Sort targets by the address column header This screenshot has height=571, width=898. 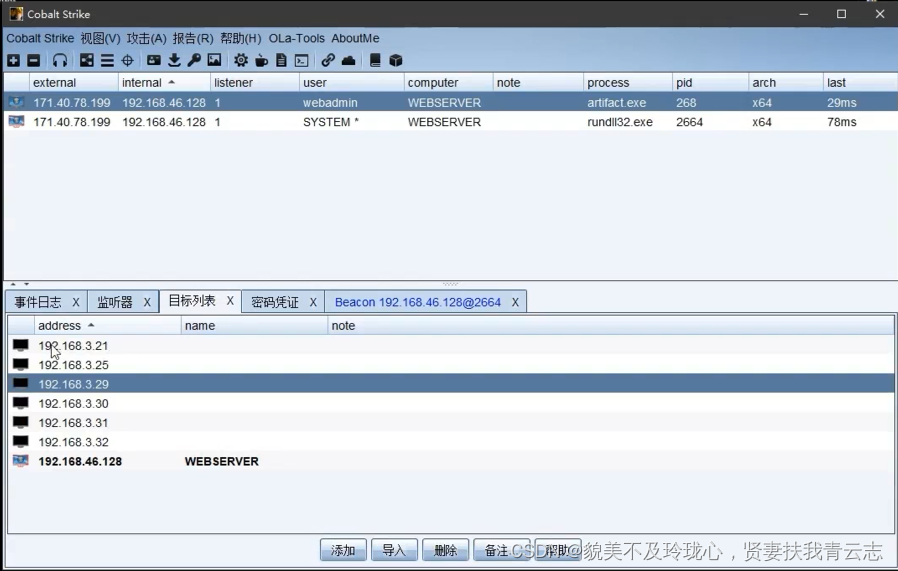click(108, 325)
